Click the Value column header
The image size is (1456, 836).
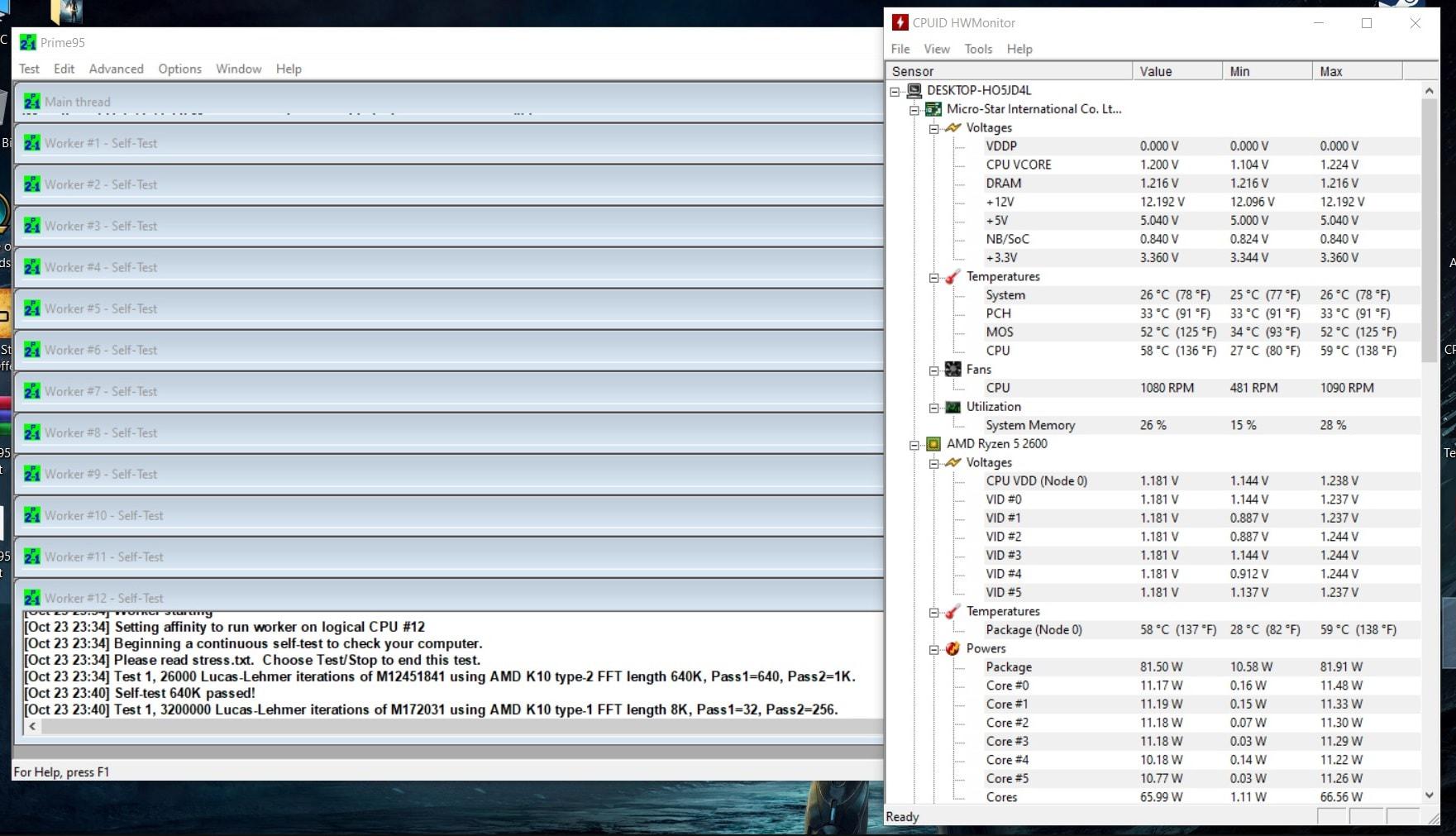pyautogui.click(x=1176, y=71)
